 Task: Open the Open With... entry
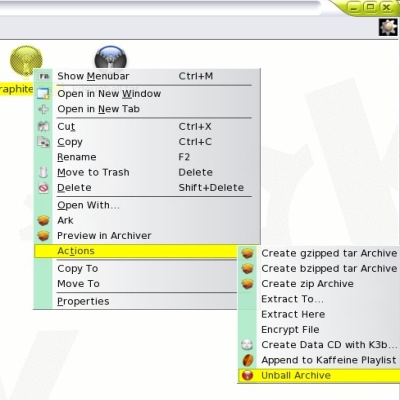[x=147, y=205]
